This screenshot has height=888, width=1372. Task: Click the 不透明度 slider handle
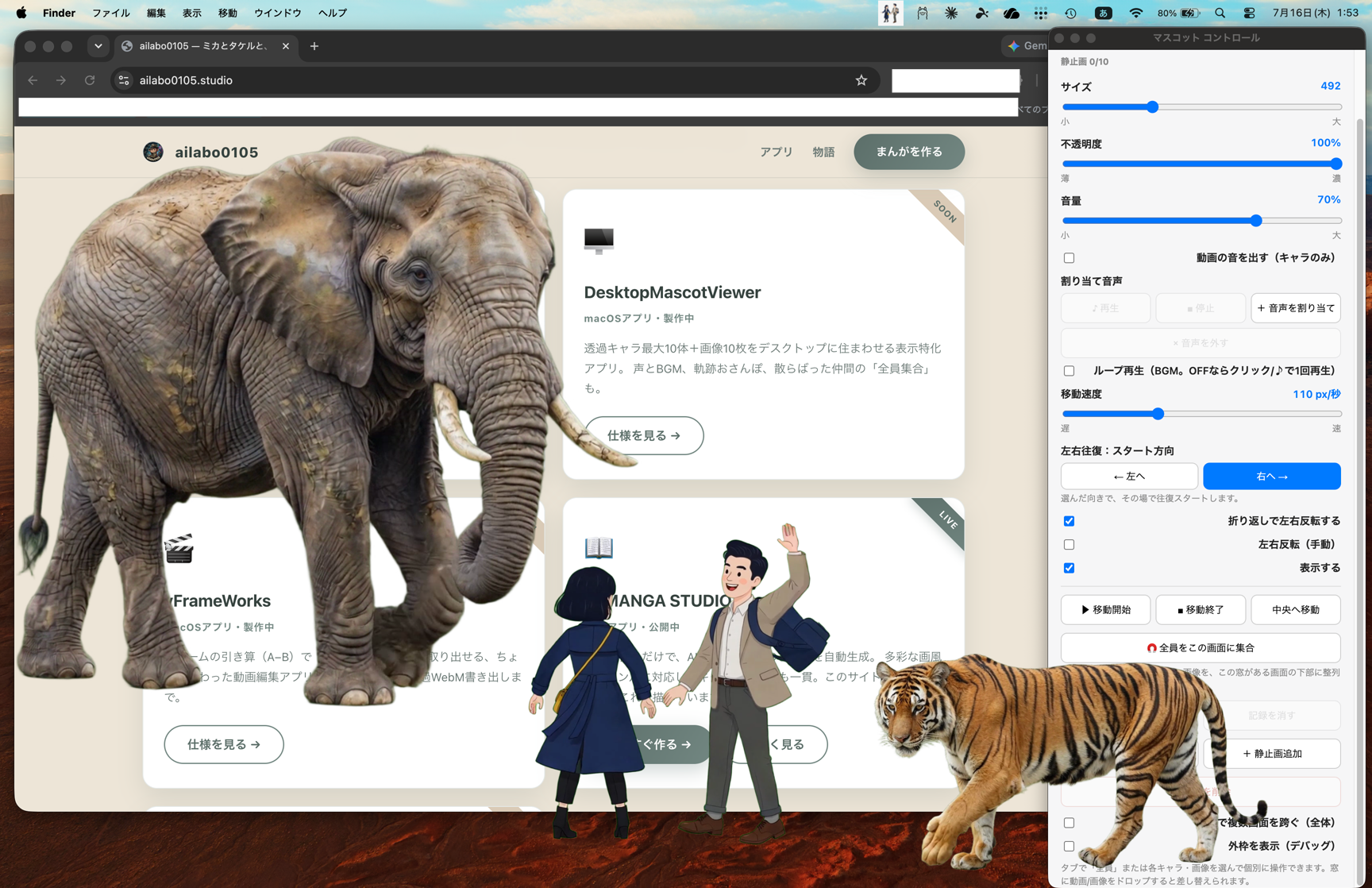tap(1335, 164)
